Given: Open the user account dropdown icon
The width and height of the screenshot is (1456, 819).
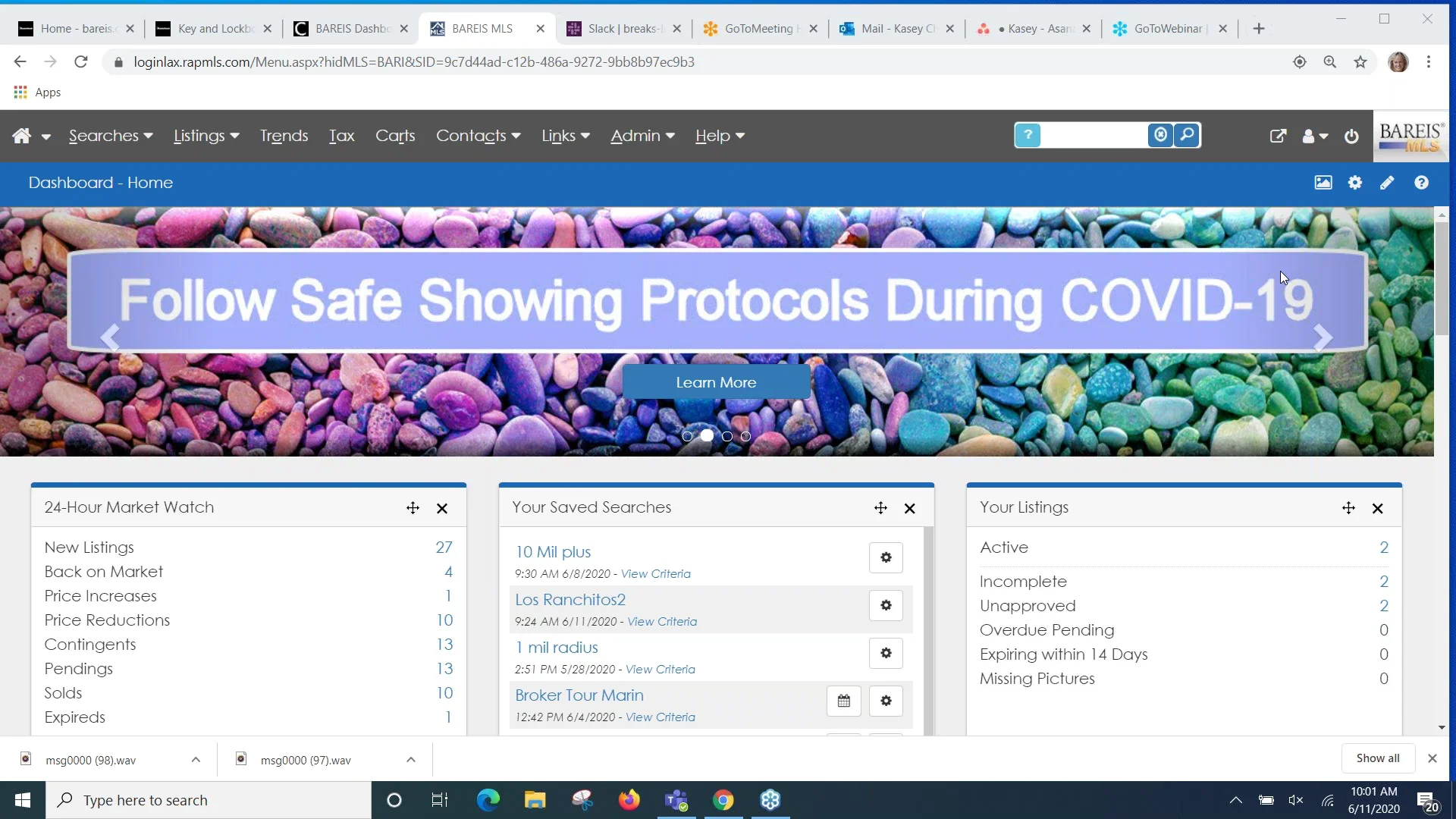Looking at the screenshot, I should [1315, 136].
